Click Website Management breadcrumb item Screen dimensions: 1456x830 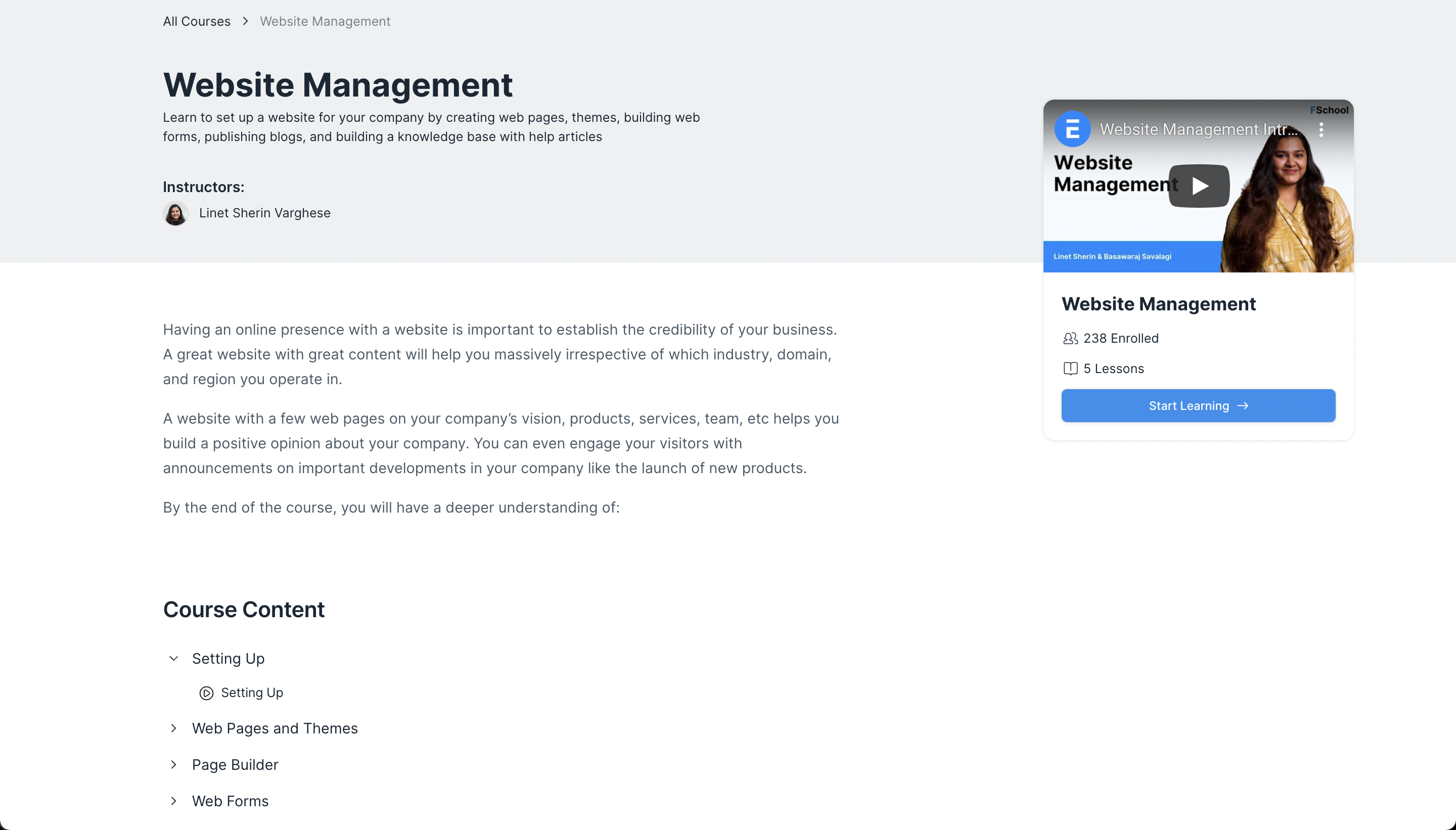(325, 21)
